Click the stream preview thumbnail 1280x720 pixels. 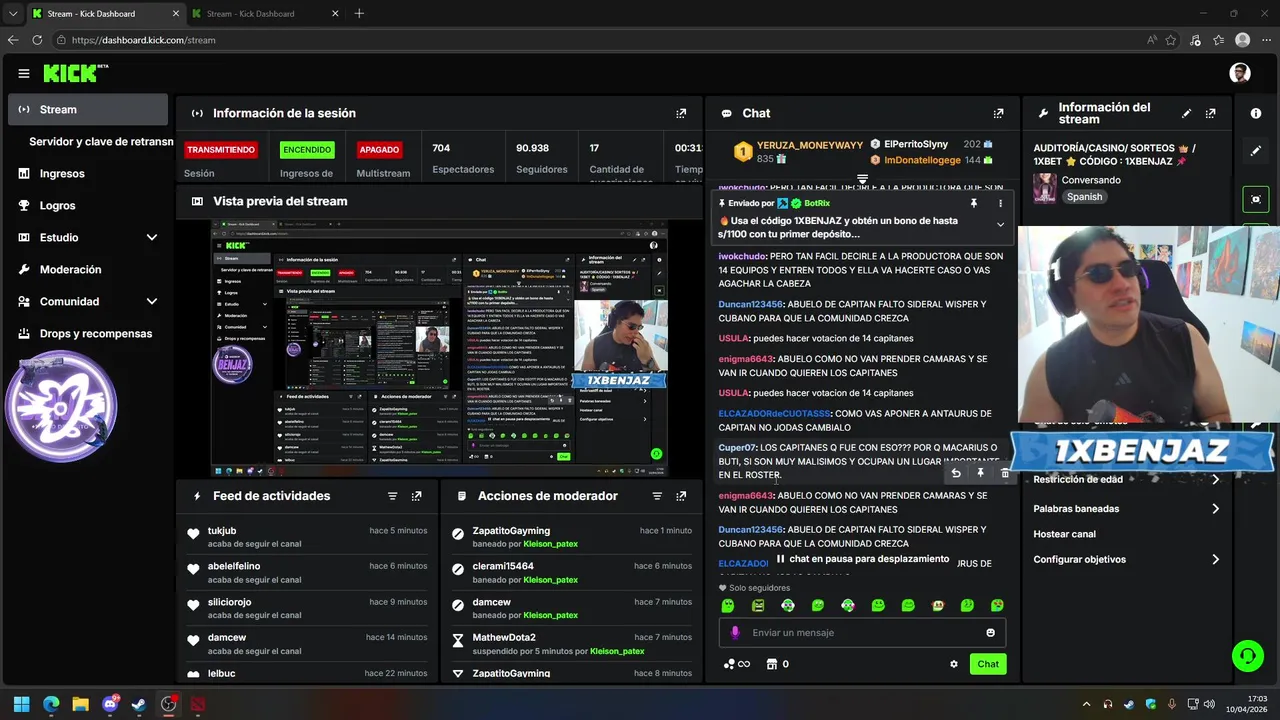pyautogui.click(x=439, y=349)
